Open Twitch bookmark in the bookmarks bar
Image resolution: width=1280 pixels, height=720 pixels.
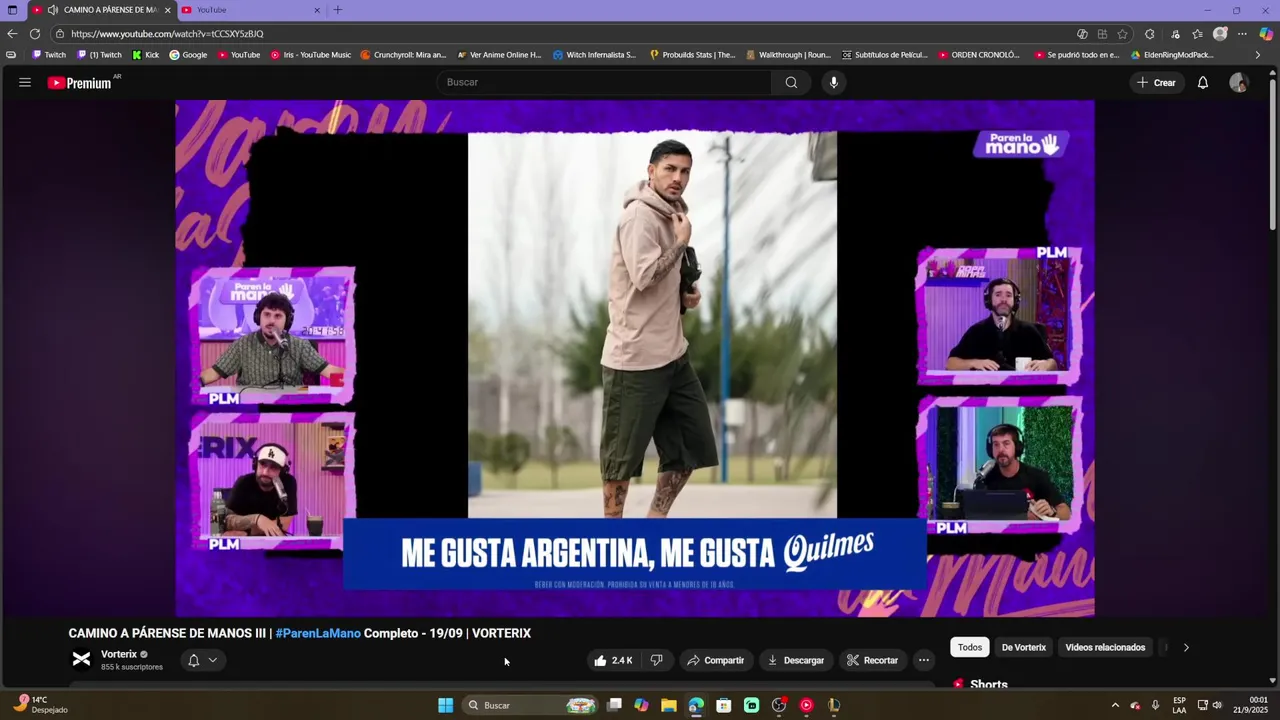[49, 55]
